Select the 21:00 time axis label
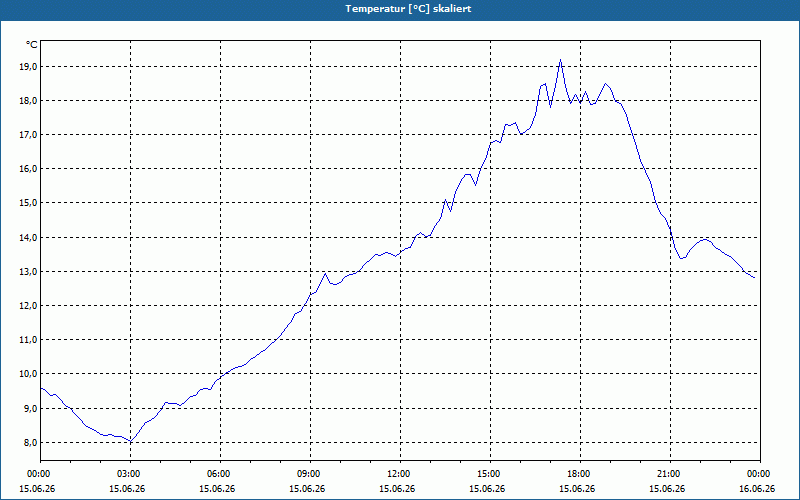Image resolution: width=800 pixels, height=500 pixels. pyautogui.click(x=670, y=474)
